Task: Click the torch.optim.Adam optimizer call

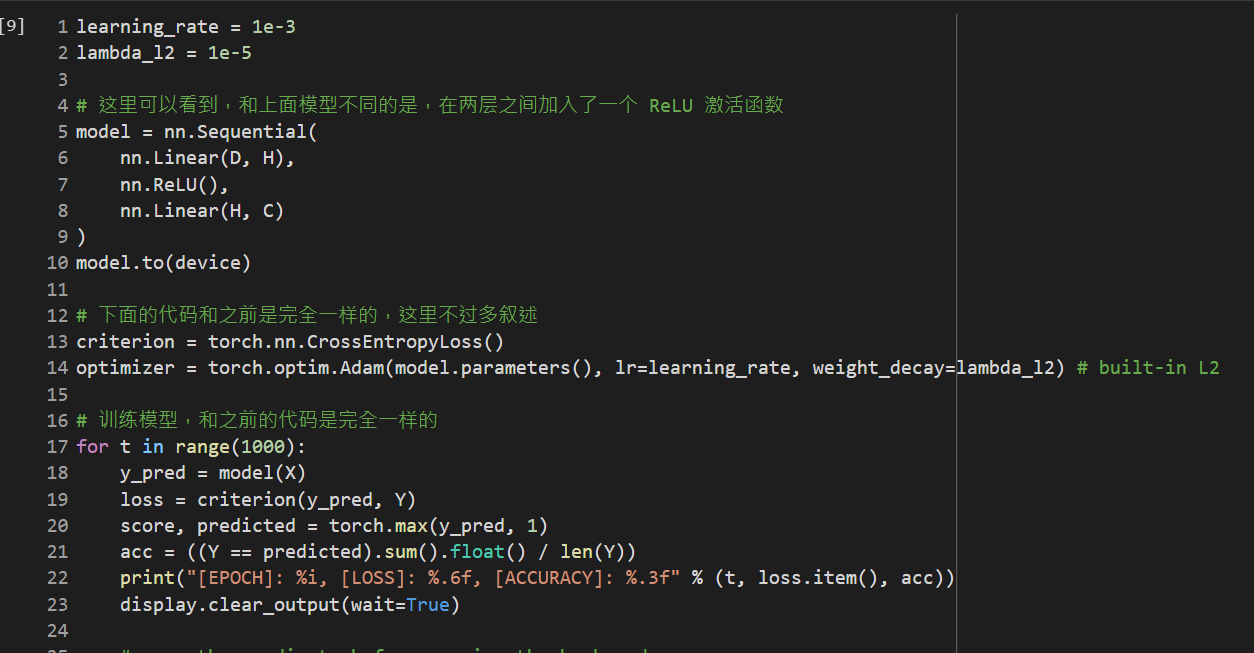Action: point(300,368)
